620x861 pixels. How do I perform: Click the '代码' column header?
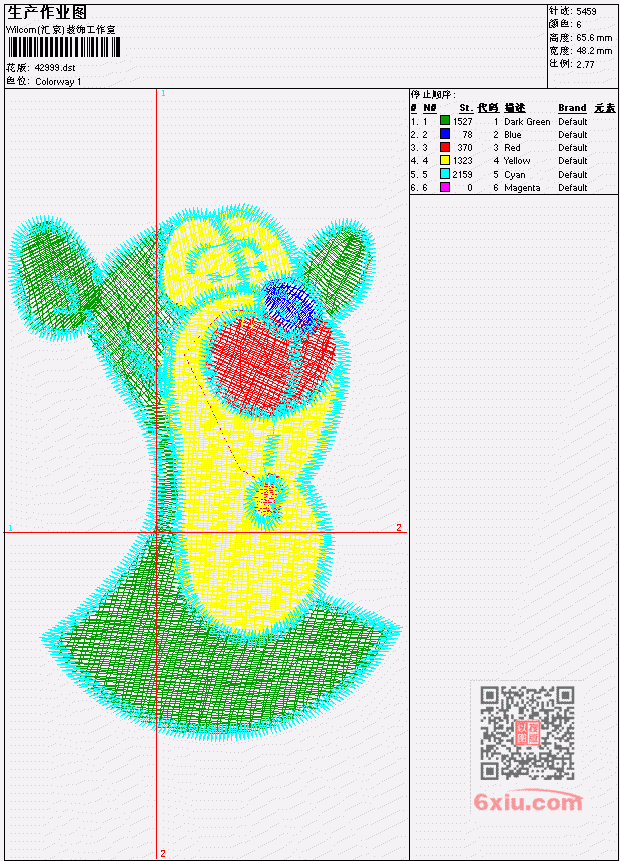(488, 108)
